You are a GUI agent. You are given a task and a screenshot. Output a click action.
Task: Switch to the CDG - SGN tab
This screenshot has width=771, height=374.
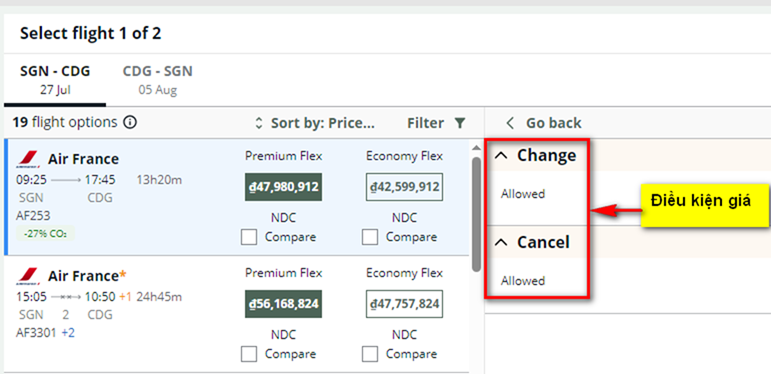click(157, 80)
